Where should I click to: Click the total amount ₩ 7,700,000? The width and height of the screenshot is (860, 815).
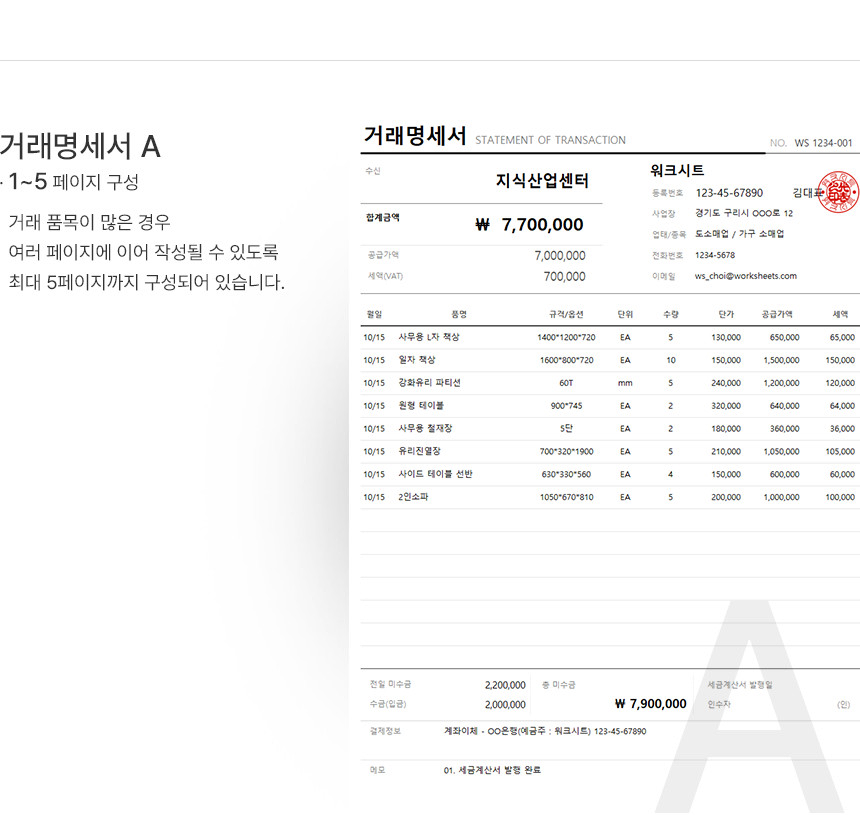coord(530,225)
